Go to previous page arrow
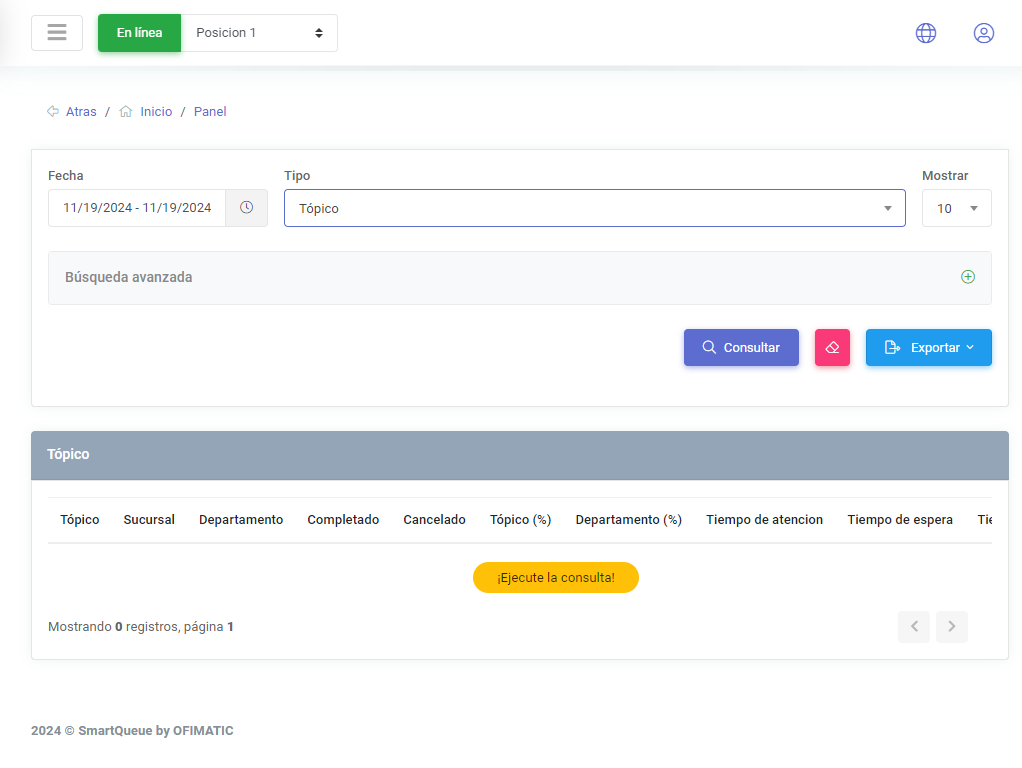This screenshot has height=768, width=1022. pyautogui.click(x=914, y=627)
